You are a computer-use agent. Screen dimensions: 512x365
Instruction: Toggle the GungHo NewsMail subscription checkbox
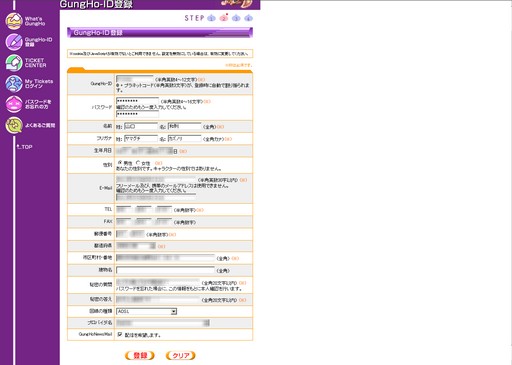pos(120,334)
